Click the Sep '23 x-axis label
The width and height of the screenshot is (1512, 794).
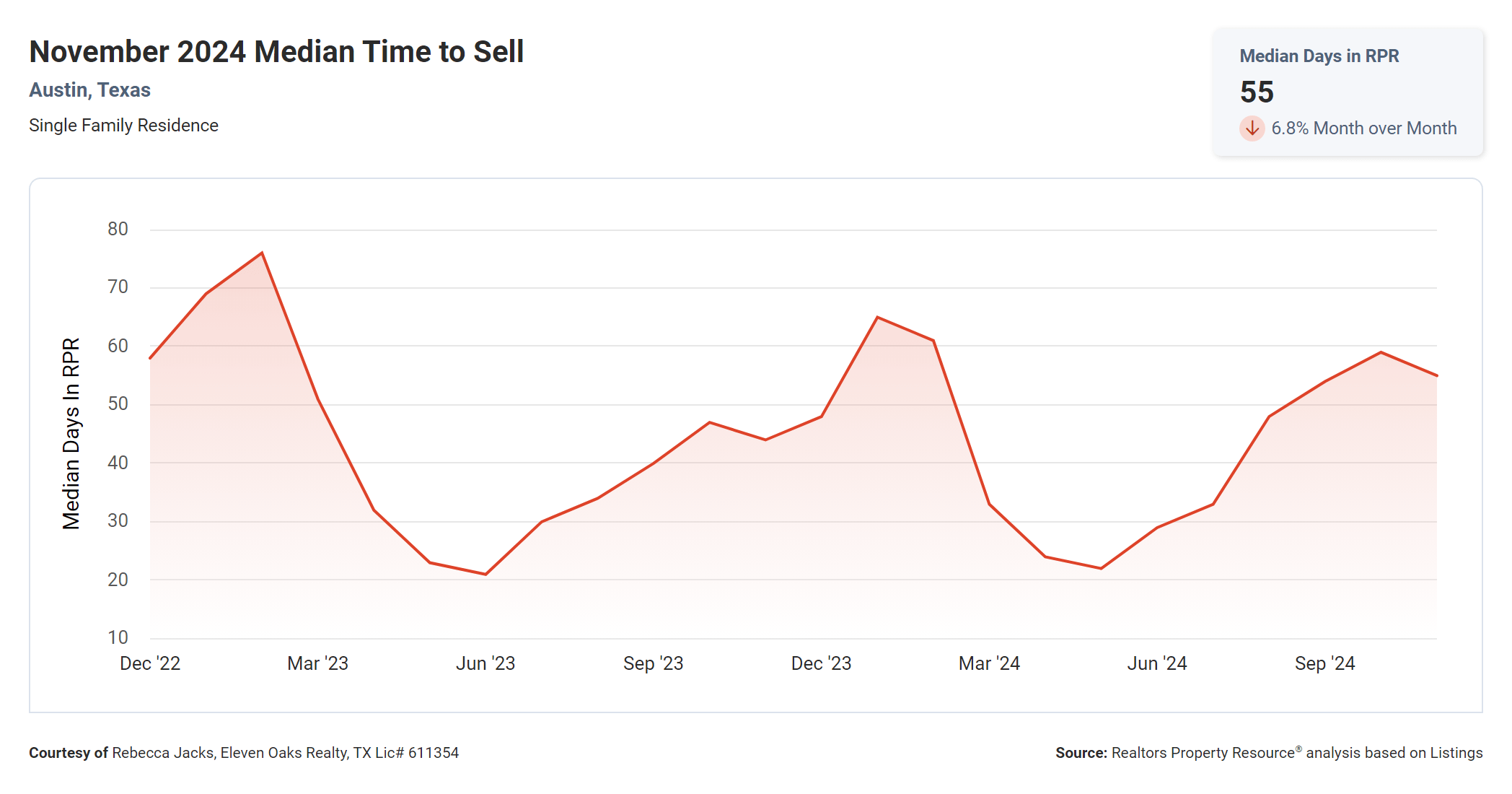(x=653, y=663)
